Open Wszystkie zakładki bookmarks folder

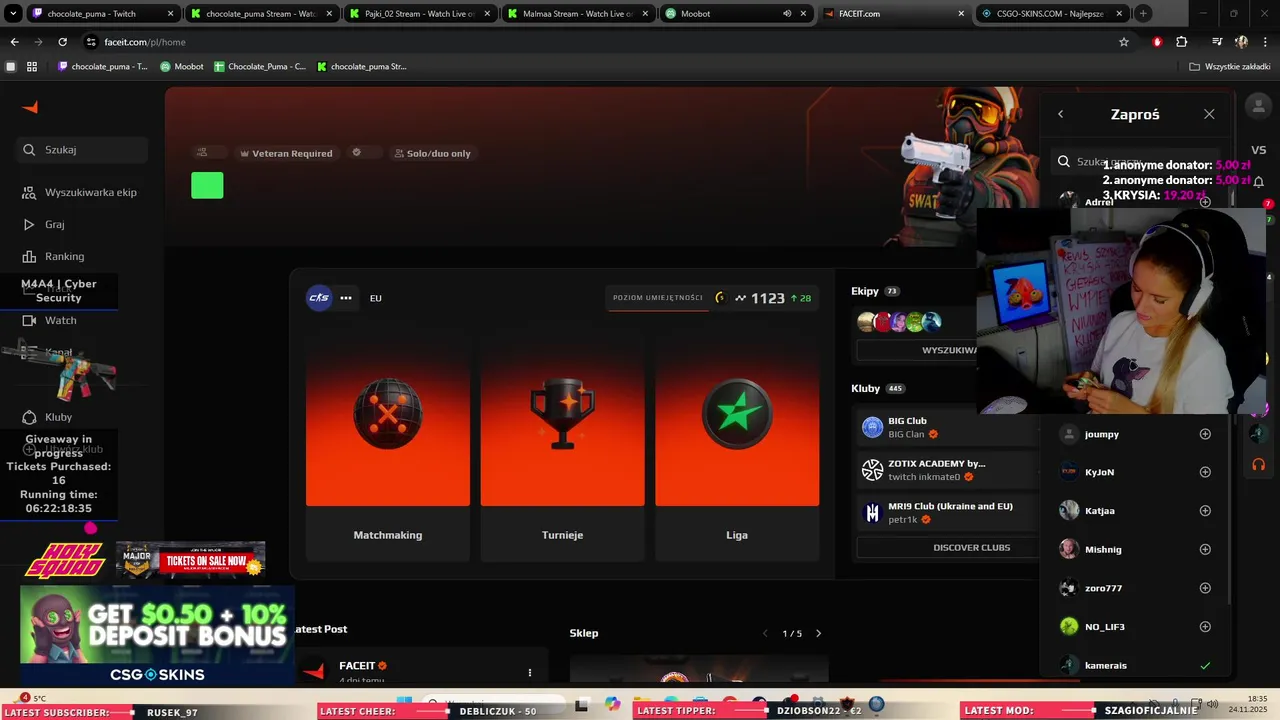1230,66
